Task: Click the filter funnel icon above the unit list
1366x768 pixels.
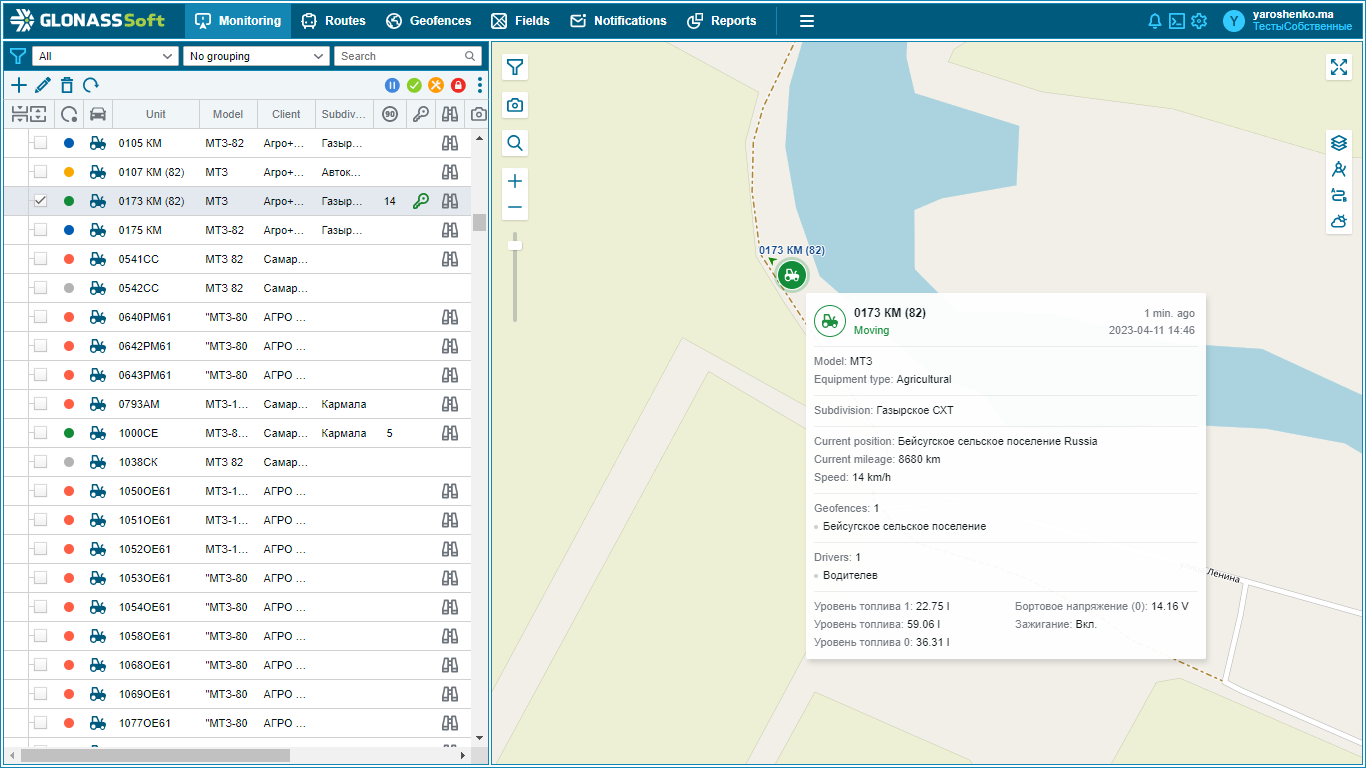Action: click(x=18, y=56)
